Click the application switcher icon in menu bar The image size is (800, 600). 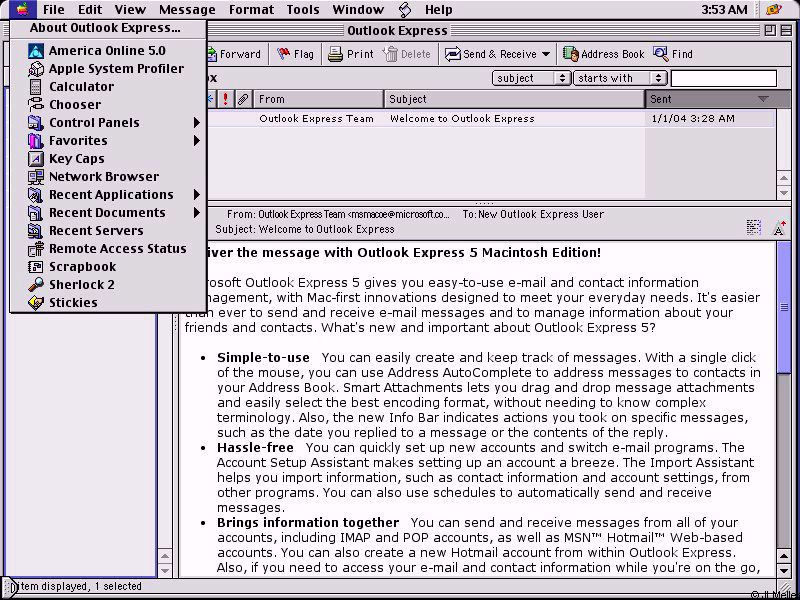774,9
